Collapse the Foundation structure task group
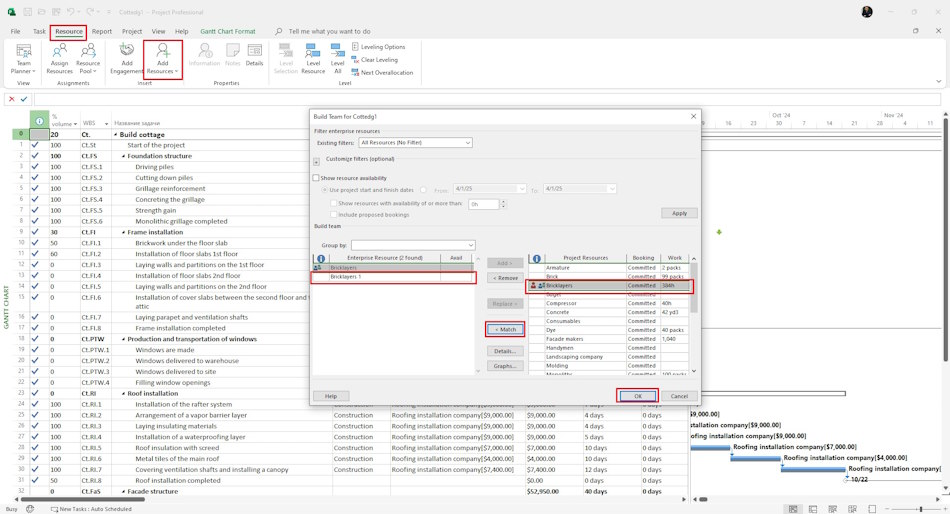The image size is (950, 514). (x=123, y=156)
